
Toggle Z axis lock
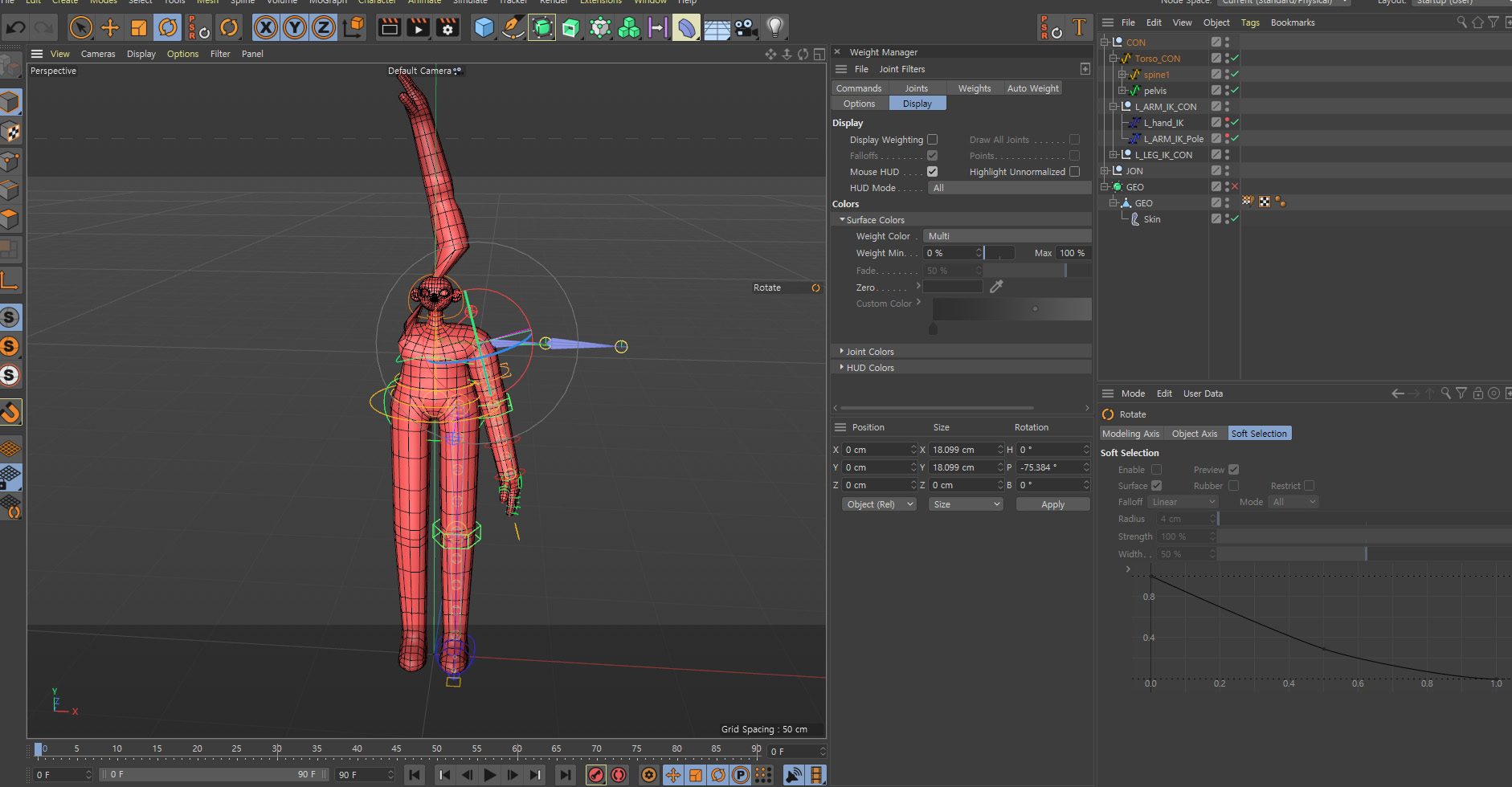click(x=323, y=28)
